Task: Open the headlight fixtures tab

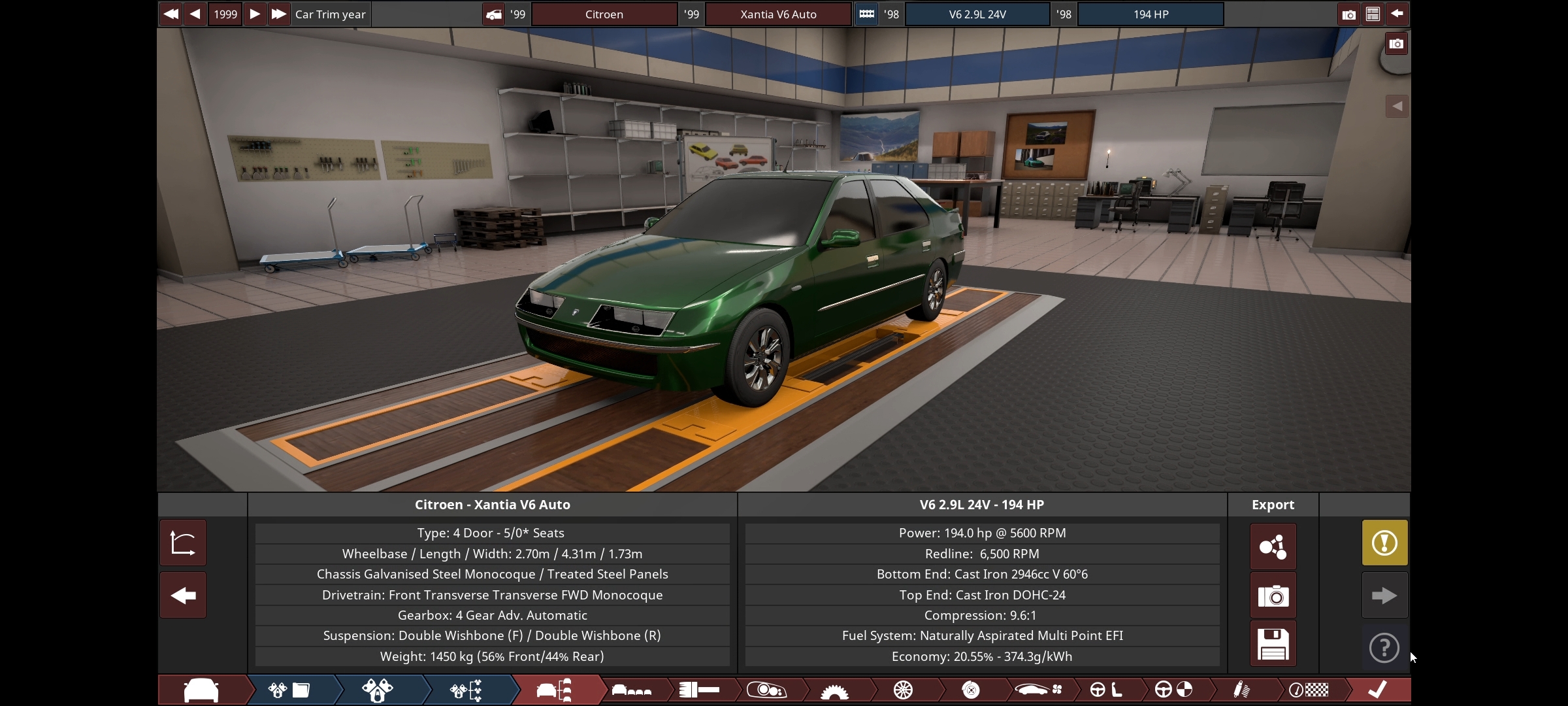Action: point(766,690)
